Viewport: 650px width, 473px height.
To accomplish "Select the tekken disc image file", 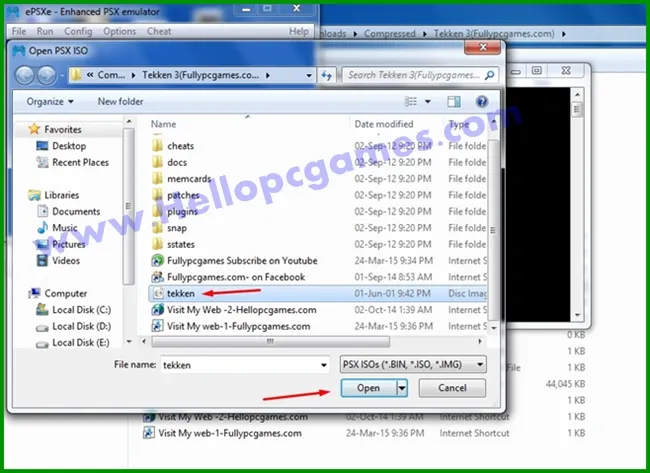I will click(x=180, y=293).
